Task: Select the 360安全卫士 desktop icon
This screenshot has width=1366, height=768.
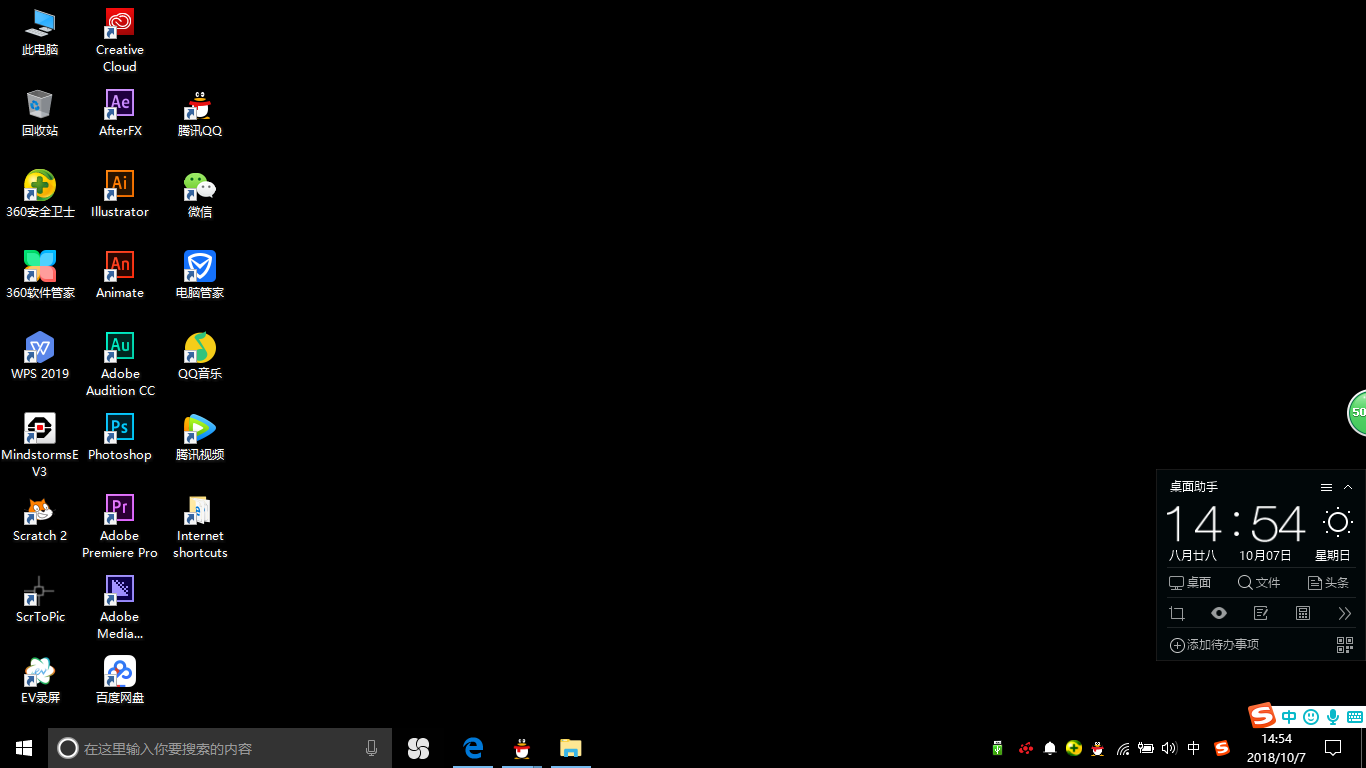Action: [40, 195]
